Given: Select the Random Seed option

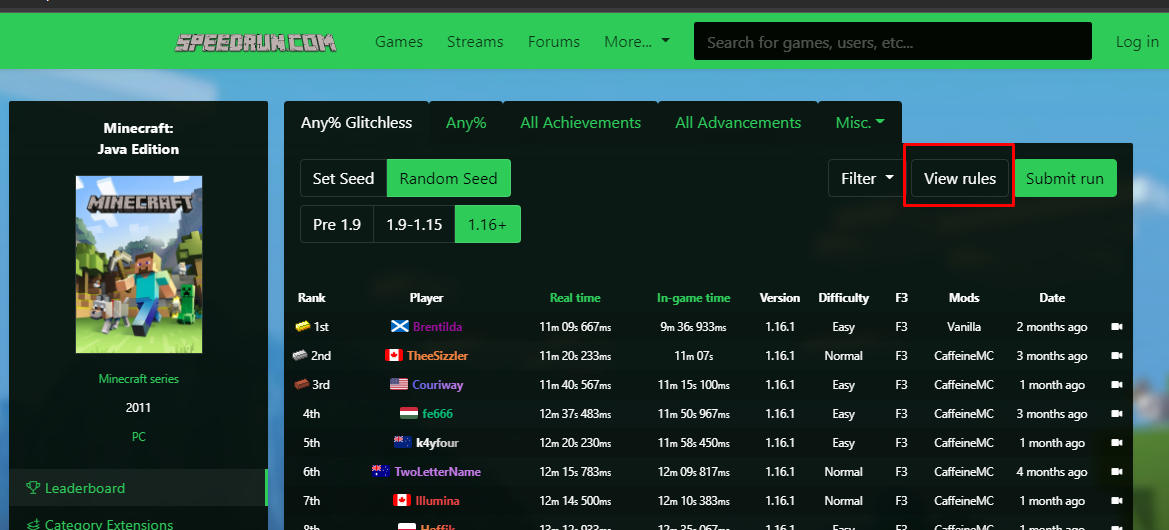Looking at the screenshot, I should [x=448, y=179].
